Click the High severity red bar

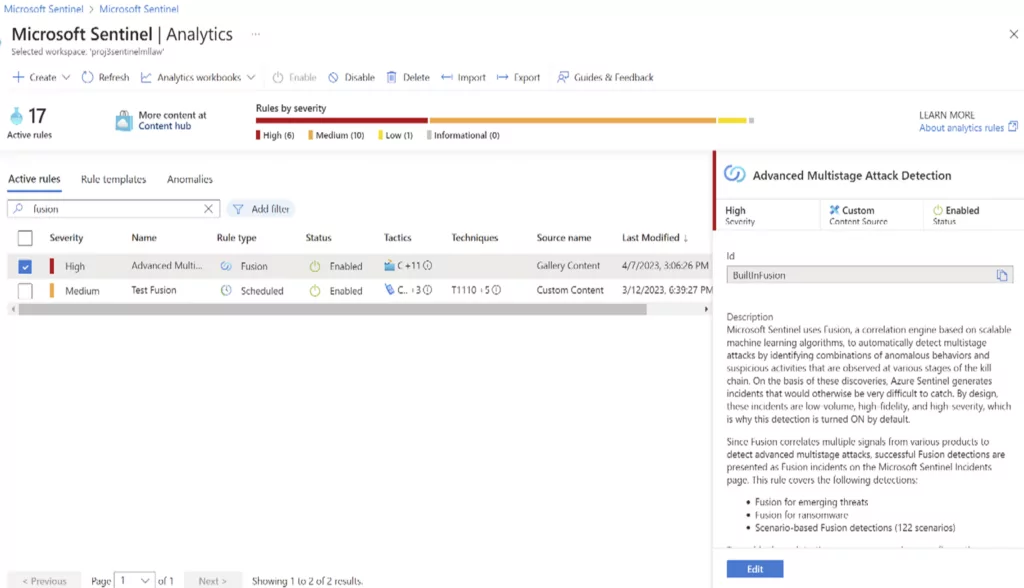[x=342, y=120]
